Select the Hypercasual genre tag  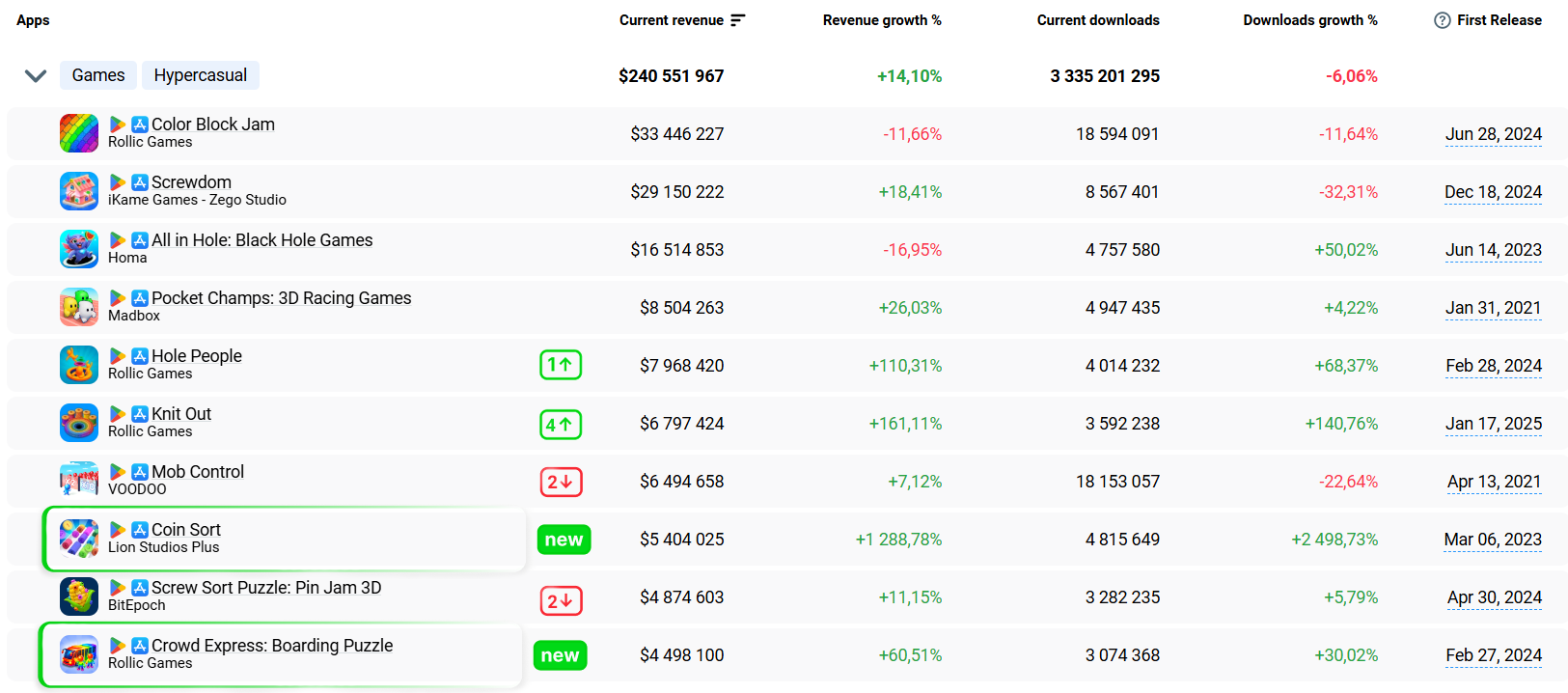tap(200, 75)
